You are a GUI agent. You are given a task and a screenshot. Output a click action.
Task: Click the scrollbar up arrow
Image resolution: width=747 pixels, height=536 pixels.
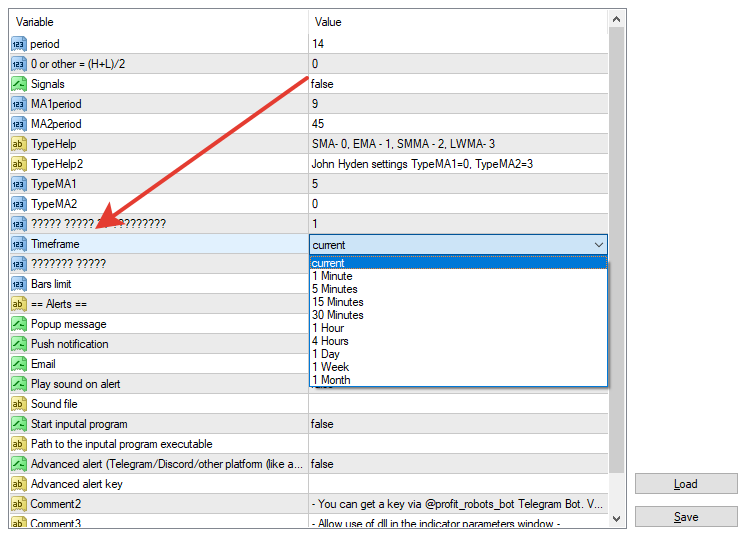[x=616, y=19]
